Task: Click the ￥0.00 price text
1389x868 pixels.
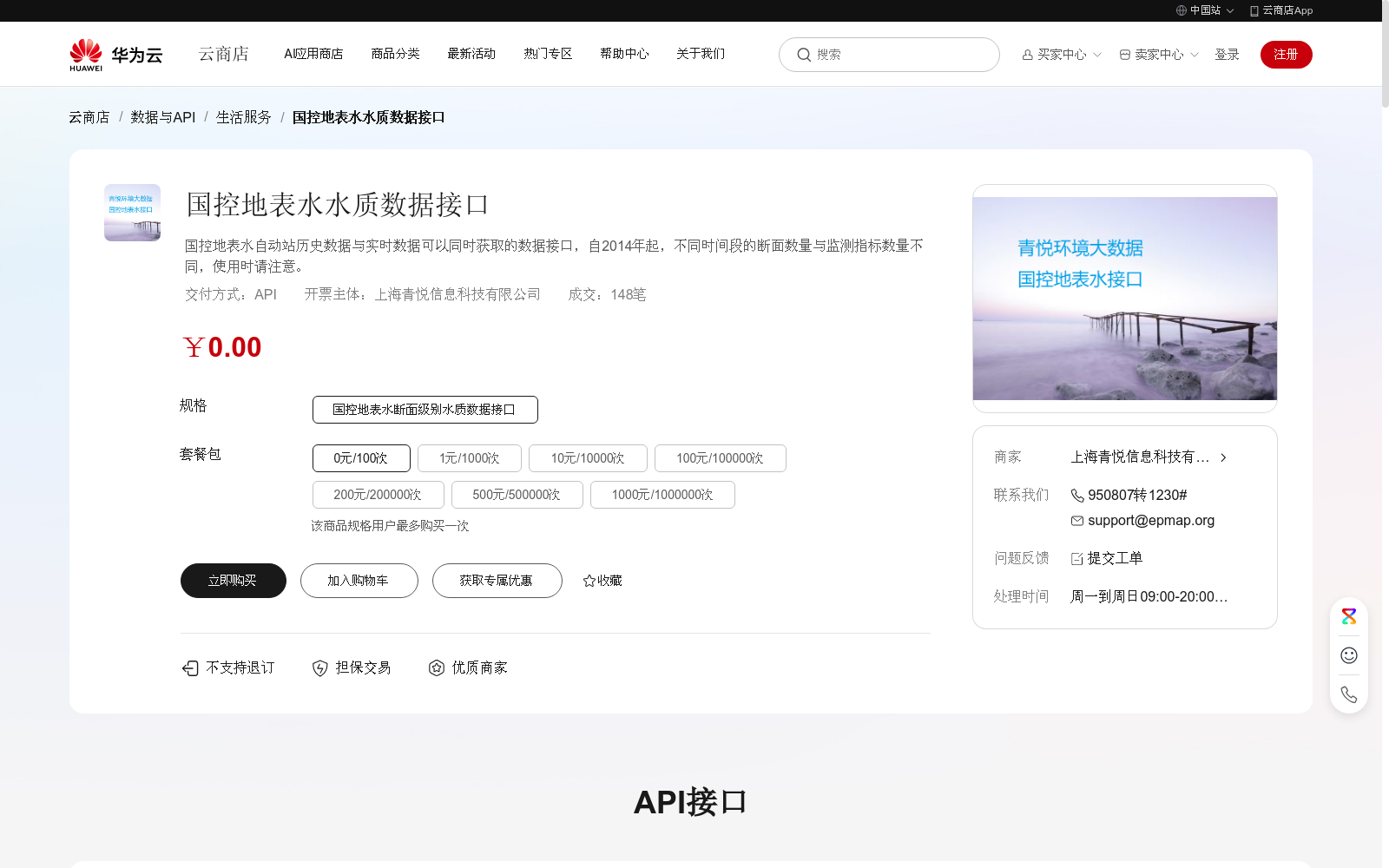Action: click(x=222, y=347)
